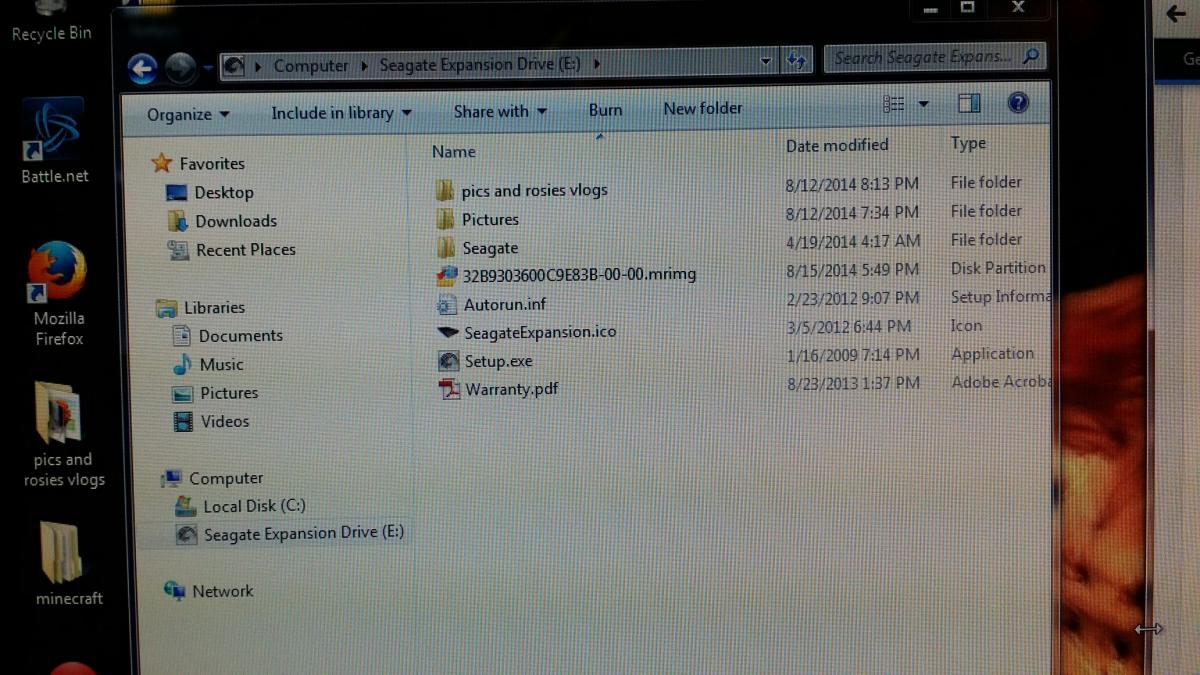Screen dimensions: 1200x675
Task: Sort by the Type column header
Action: click(969, 144)
